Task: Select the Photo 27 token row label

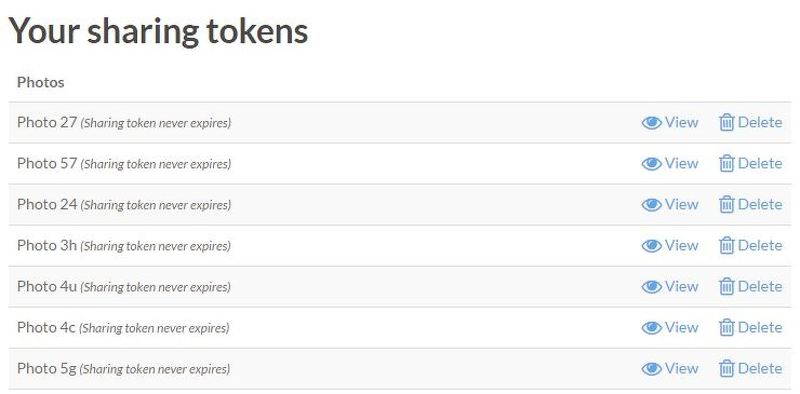Action: [47, 122]
